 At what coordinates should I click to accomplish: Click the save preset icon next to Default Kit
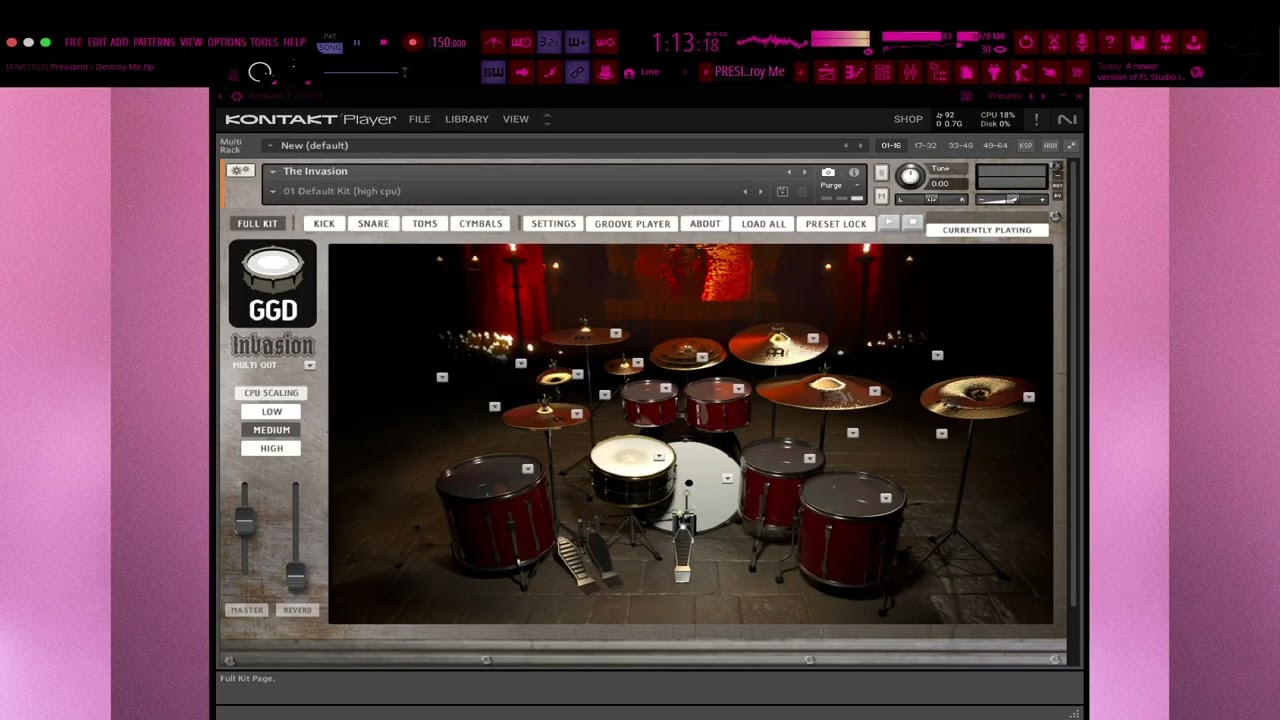pyautogui.click(x=782, y=191)
